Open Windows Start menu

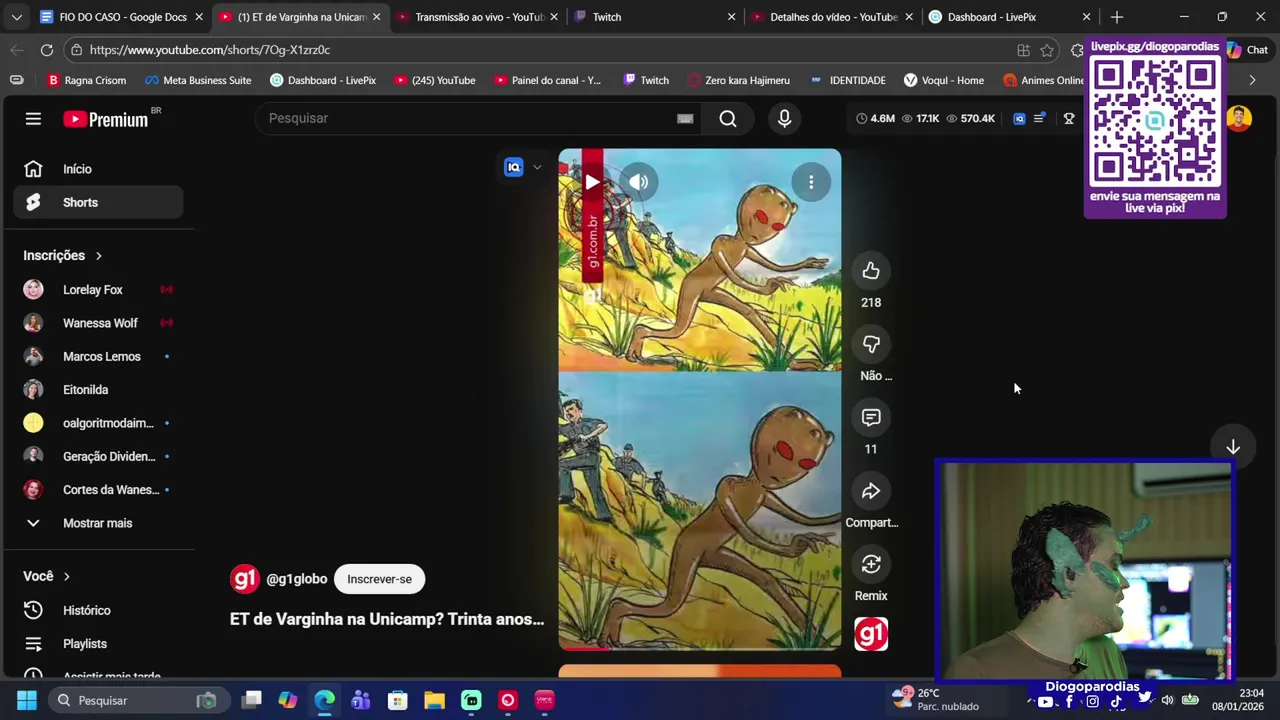pos(26,700)
